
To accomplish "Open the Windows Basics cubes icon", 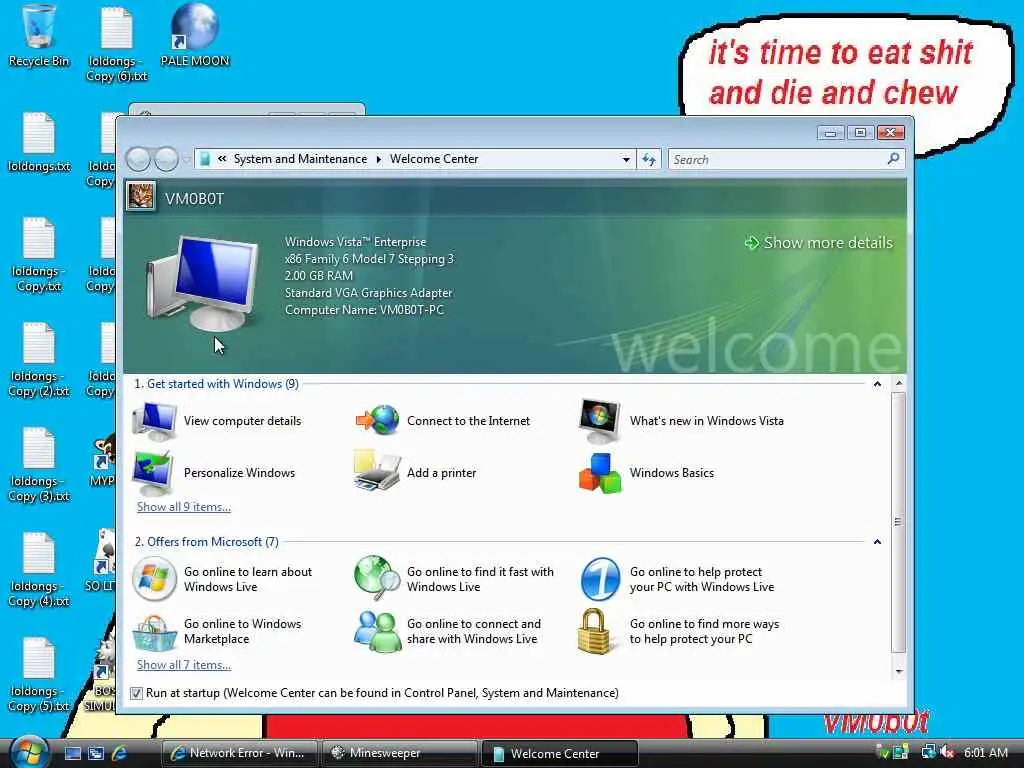I will click(x=600, y=473).
